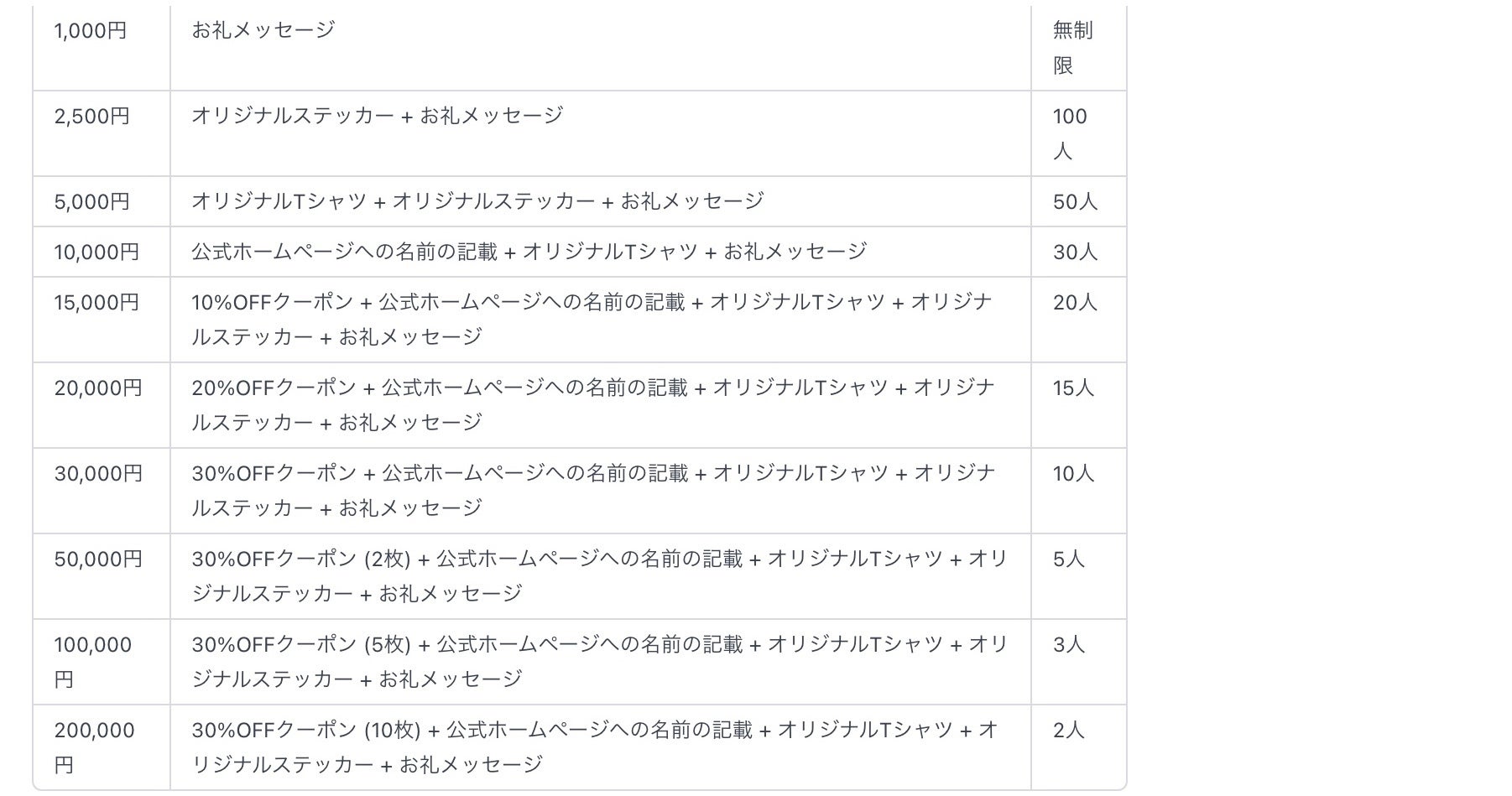This screenshot has width=1512, height=796.
Task: Click the 10,000円 price cell
Action: click(96, 252)
